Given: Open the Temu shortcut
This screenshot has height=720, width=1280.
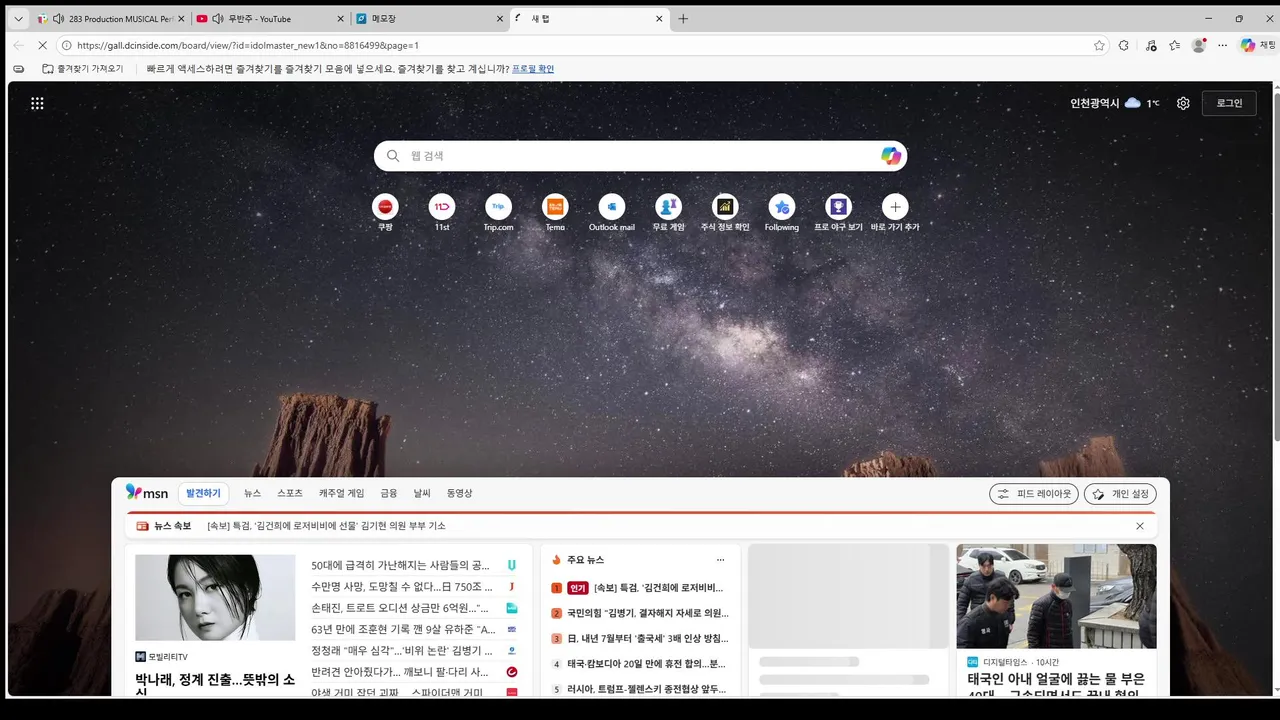Looking at the screenshot, I should pos(555,213).
